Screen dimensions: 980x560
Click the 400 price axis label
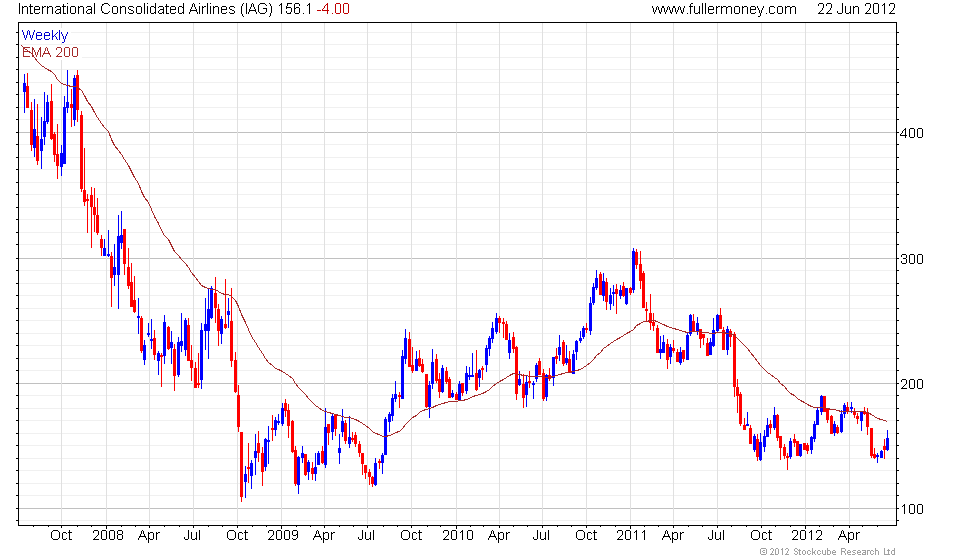pyautogui.click(x=911, y=133)
